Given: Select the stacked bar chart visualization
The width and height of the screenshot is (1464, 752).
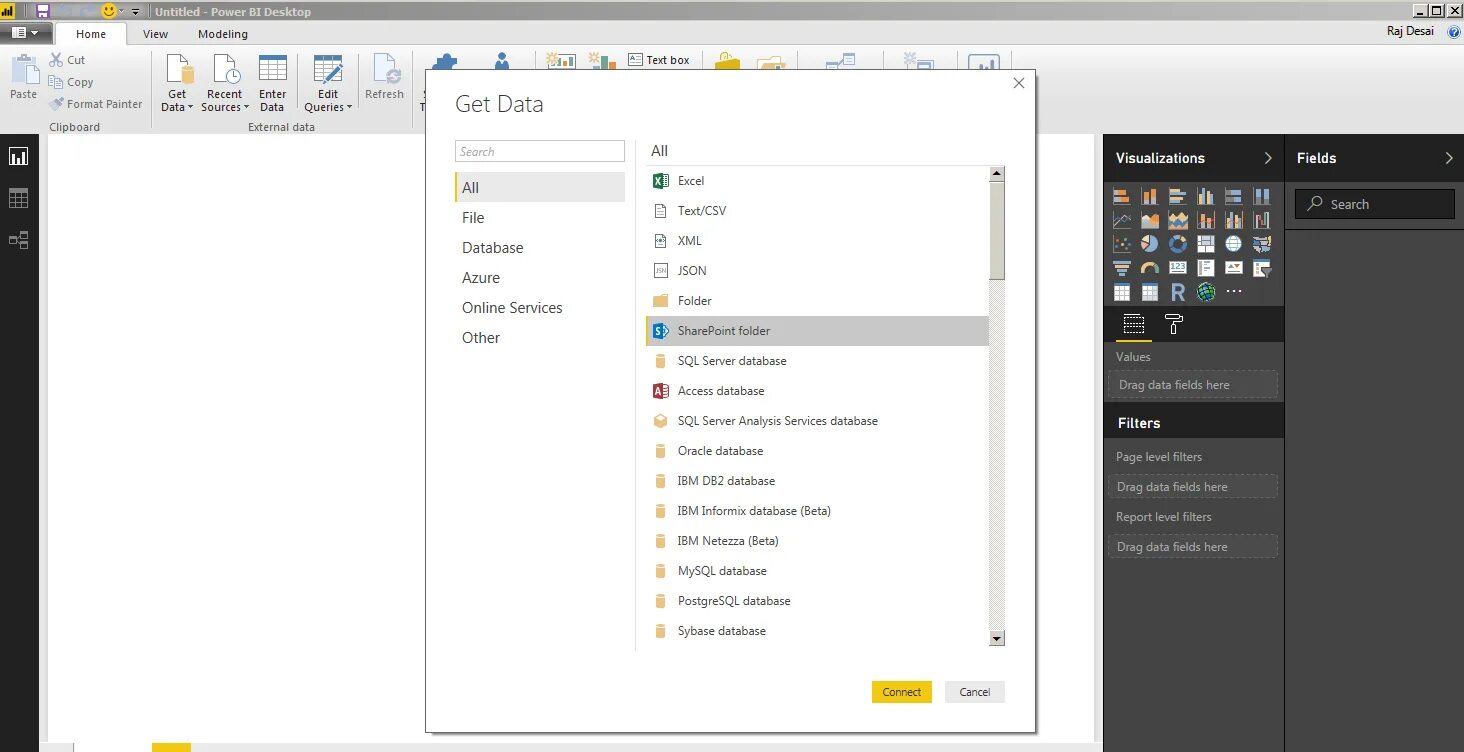Looking at the screenshot, I should tap(1121, 196).
